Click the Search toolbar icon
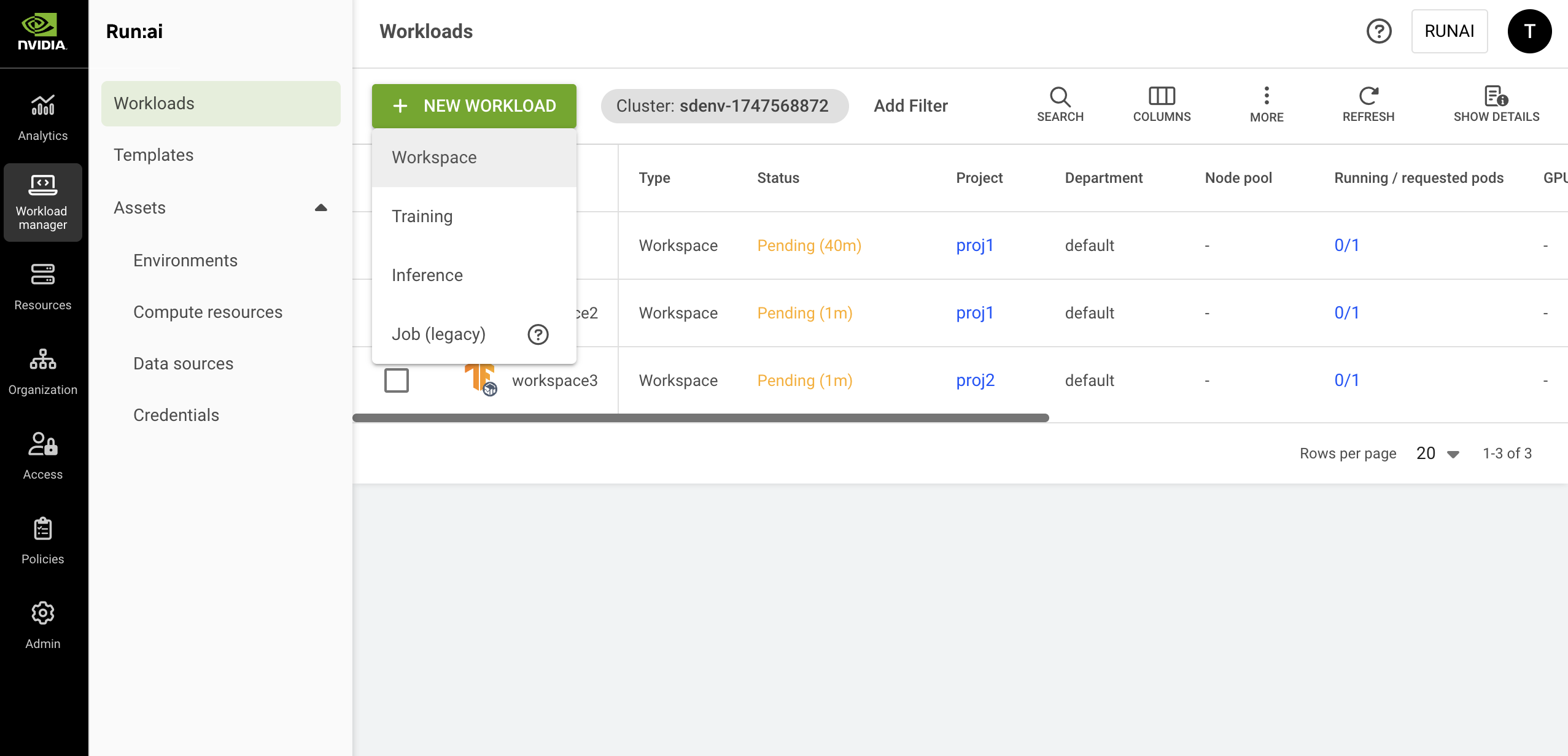This screenshot has height=756, width=1568. click(x=1060, y=104)
